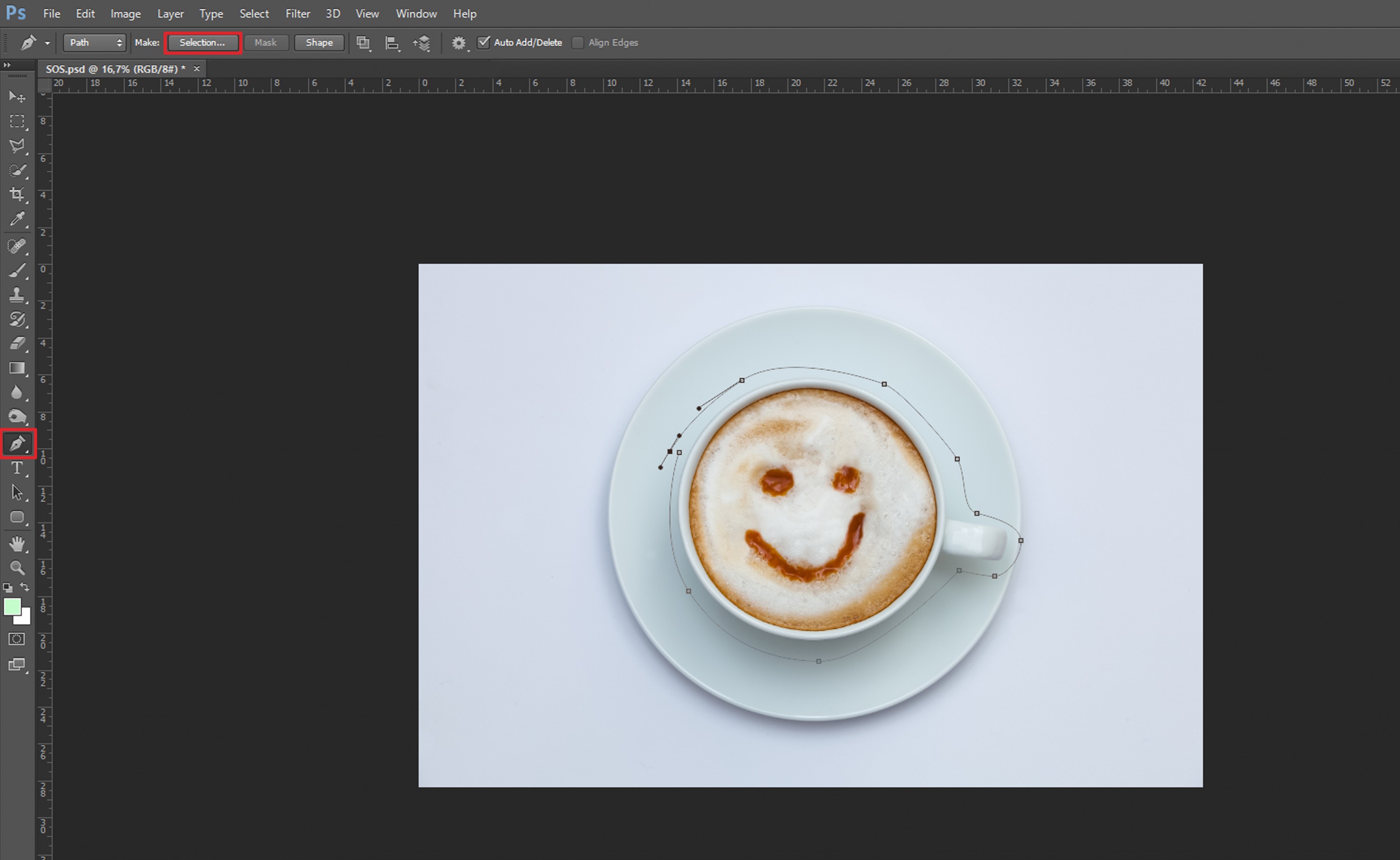The image size is (1400, 860).
Task: Open the Edit menu
Action: [x=85, y=14]
